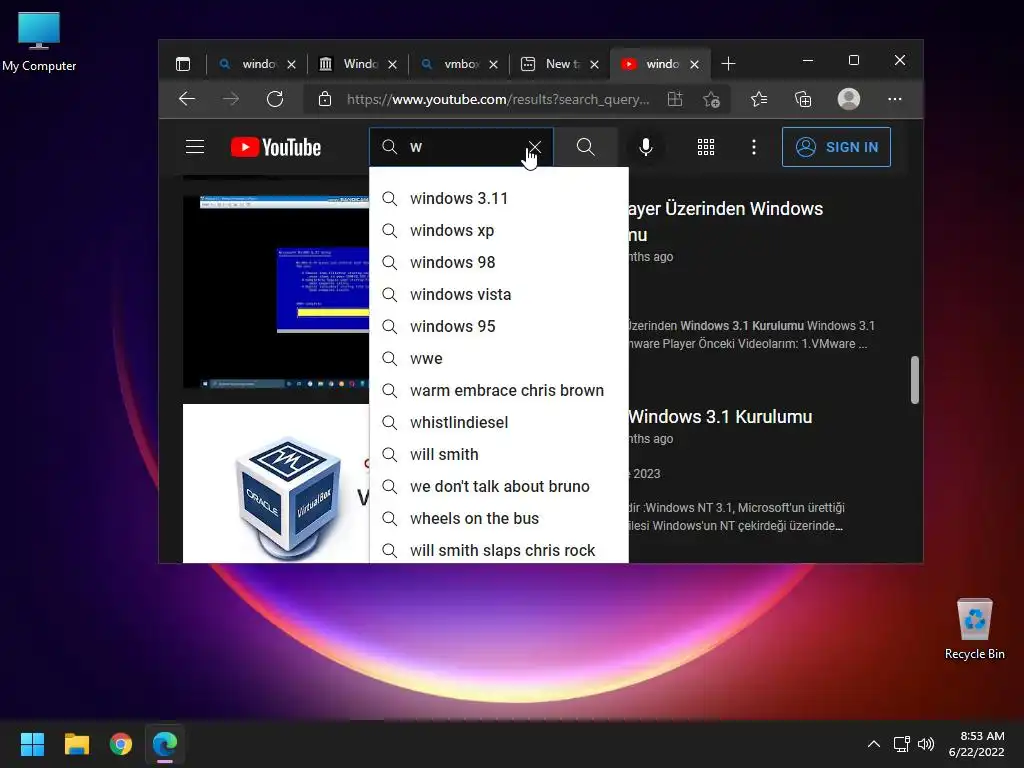Open the YouTube guide hamburger menu
The width and height of the screenshot is (1024, 768).
[x=195, y=147]
